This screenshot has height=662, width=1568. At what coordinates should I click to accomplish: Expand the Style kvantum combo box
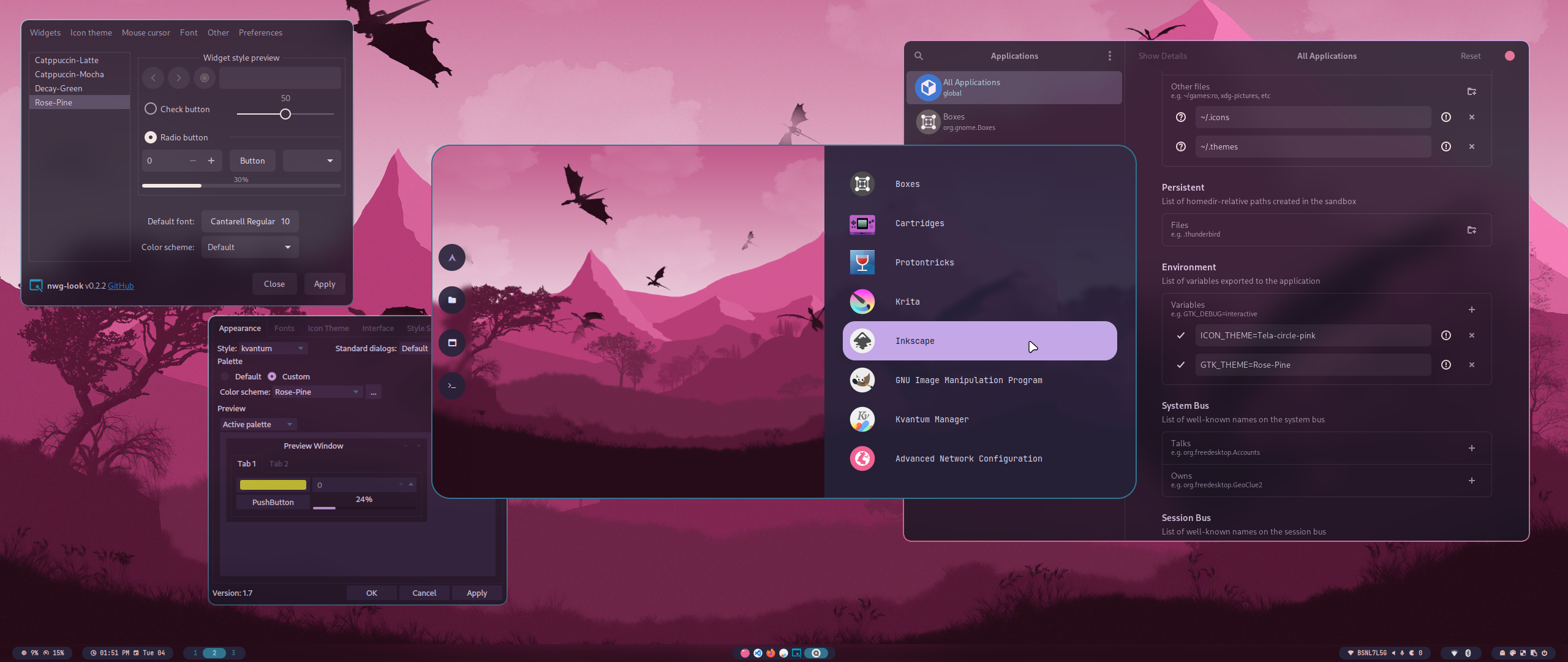point(273,348)
